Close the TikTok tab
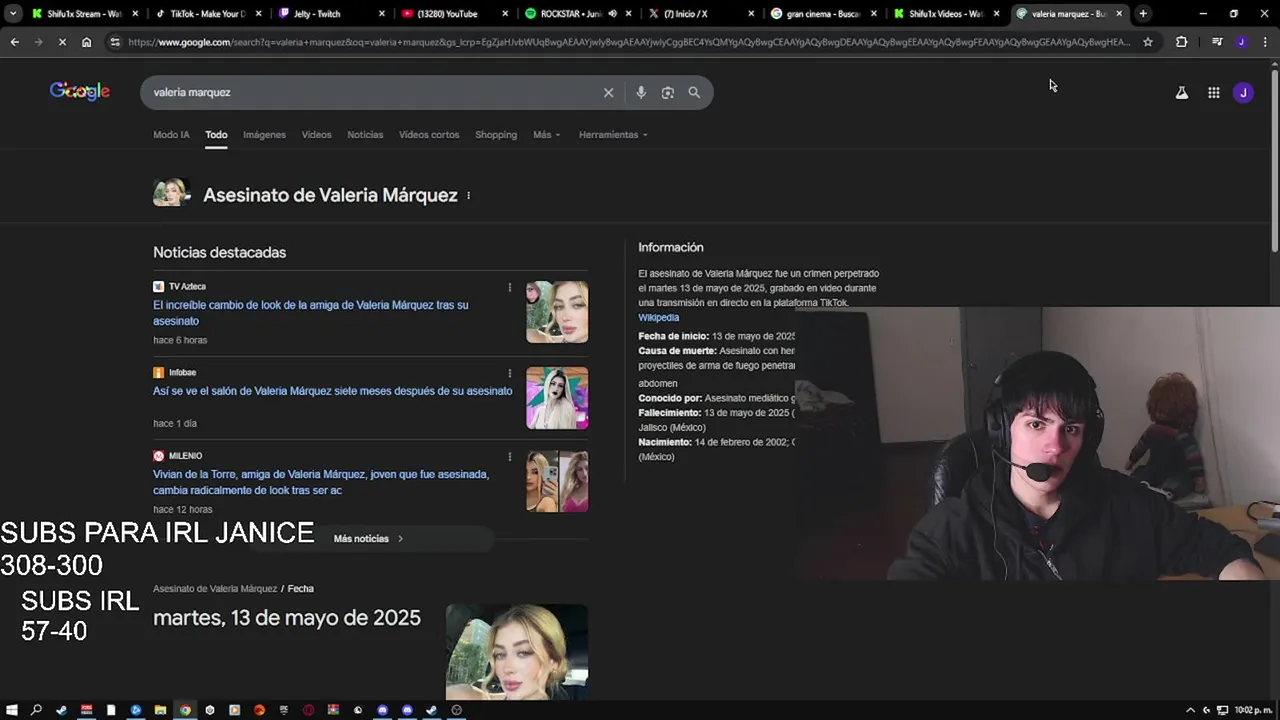This screenshot has width=1280, height=720. coord(259,14)
